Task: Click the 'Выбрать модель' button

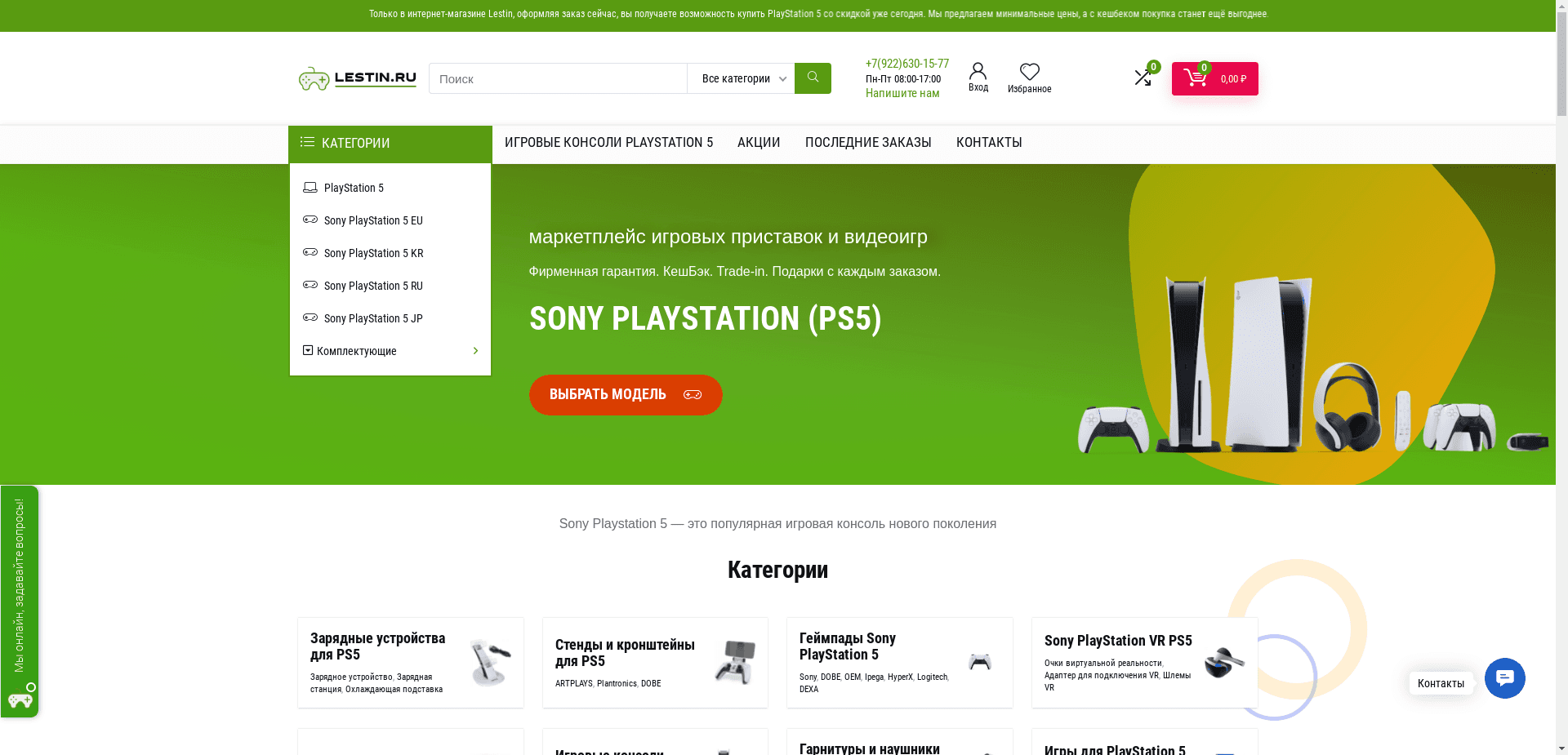Action: (626, 395)
